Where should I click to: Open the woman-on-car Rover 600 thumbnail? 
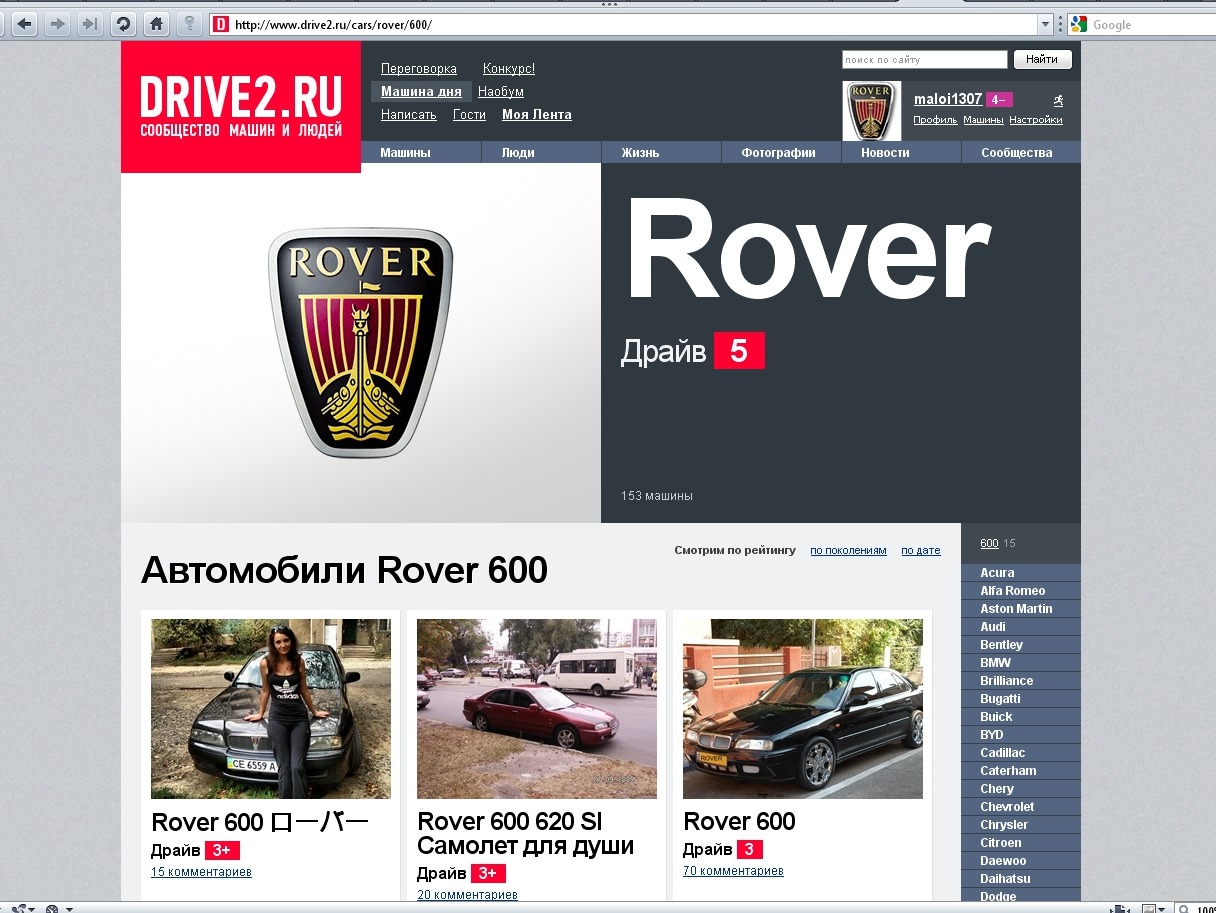coord(271,709)
